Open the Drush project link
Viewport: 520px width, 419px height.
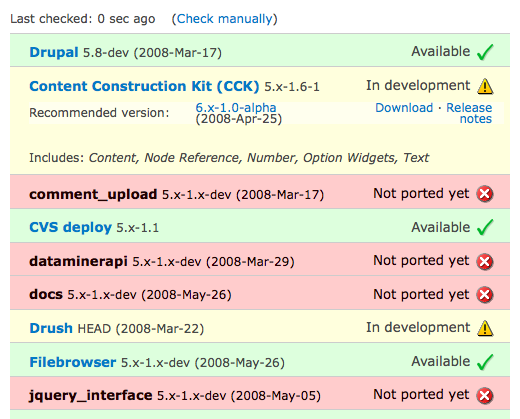(x=51, y=328)
